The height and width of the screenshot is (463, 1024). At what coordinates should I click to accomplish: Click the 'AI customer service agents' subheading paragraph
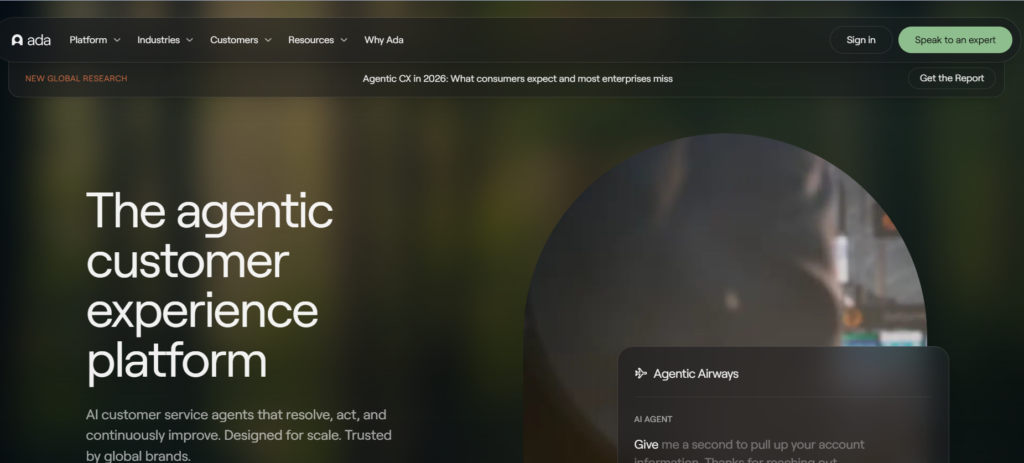[x=239, y=435]
